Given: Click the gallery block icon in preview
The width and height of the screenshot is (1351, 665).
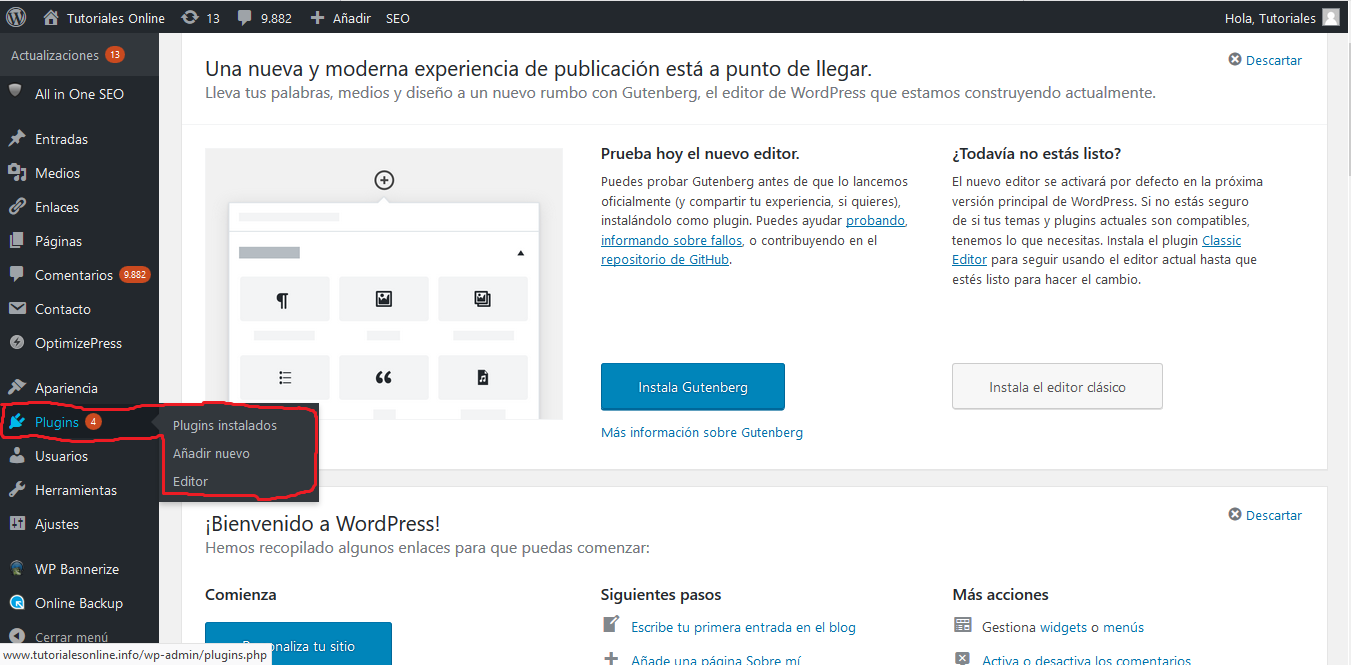Looking at the screenshot, I should [483, 299].
